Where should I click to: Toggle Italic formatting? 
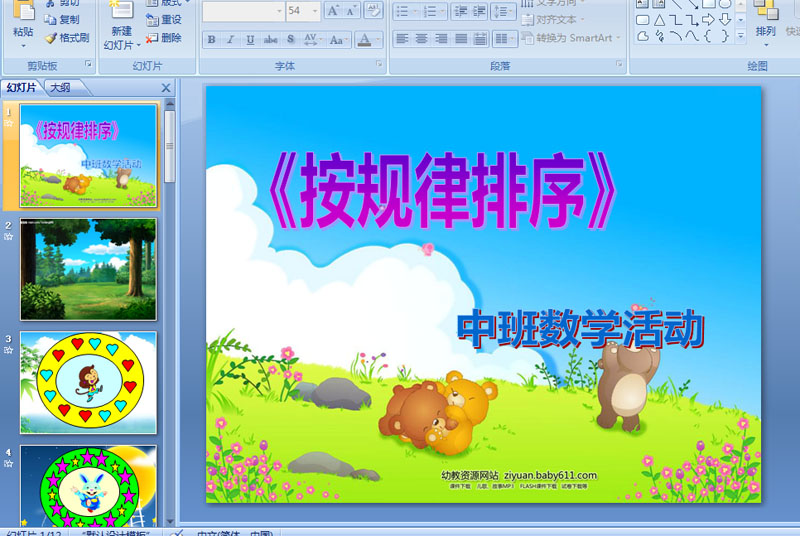231,40
